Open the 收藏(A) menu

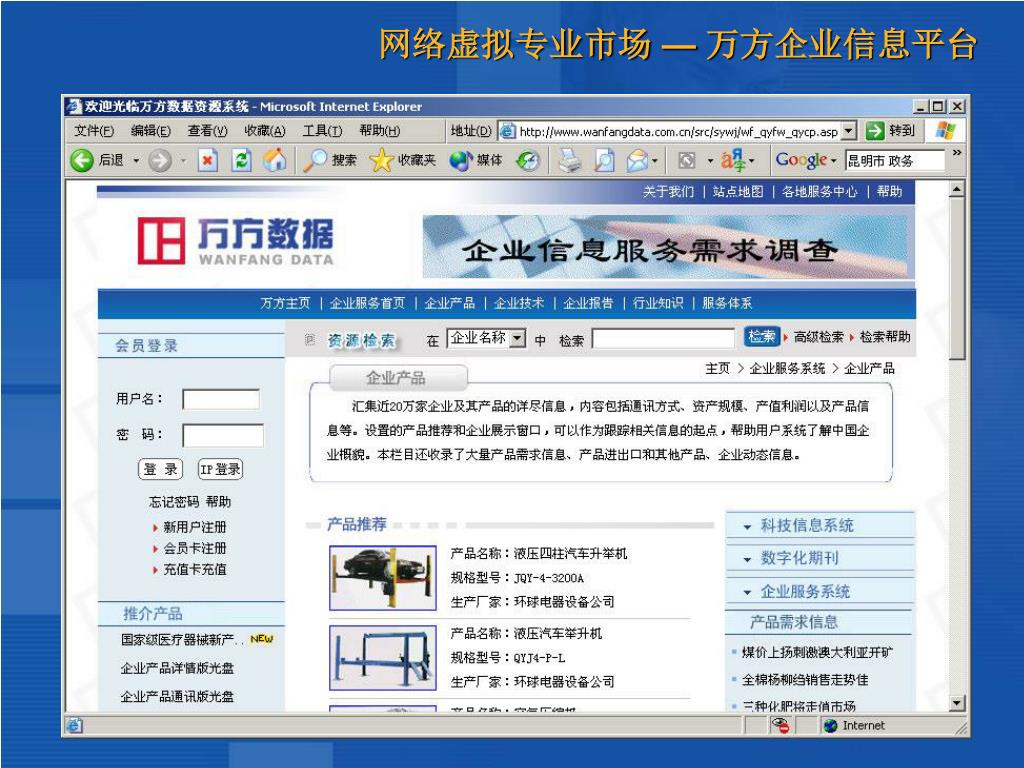(265, 131)
